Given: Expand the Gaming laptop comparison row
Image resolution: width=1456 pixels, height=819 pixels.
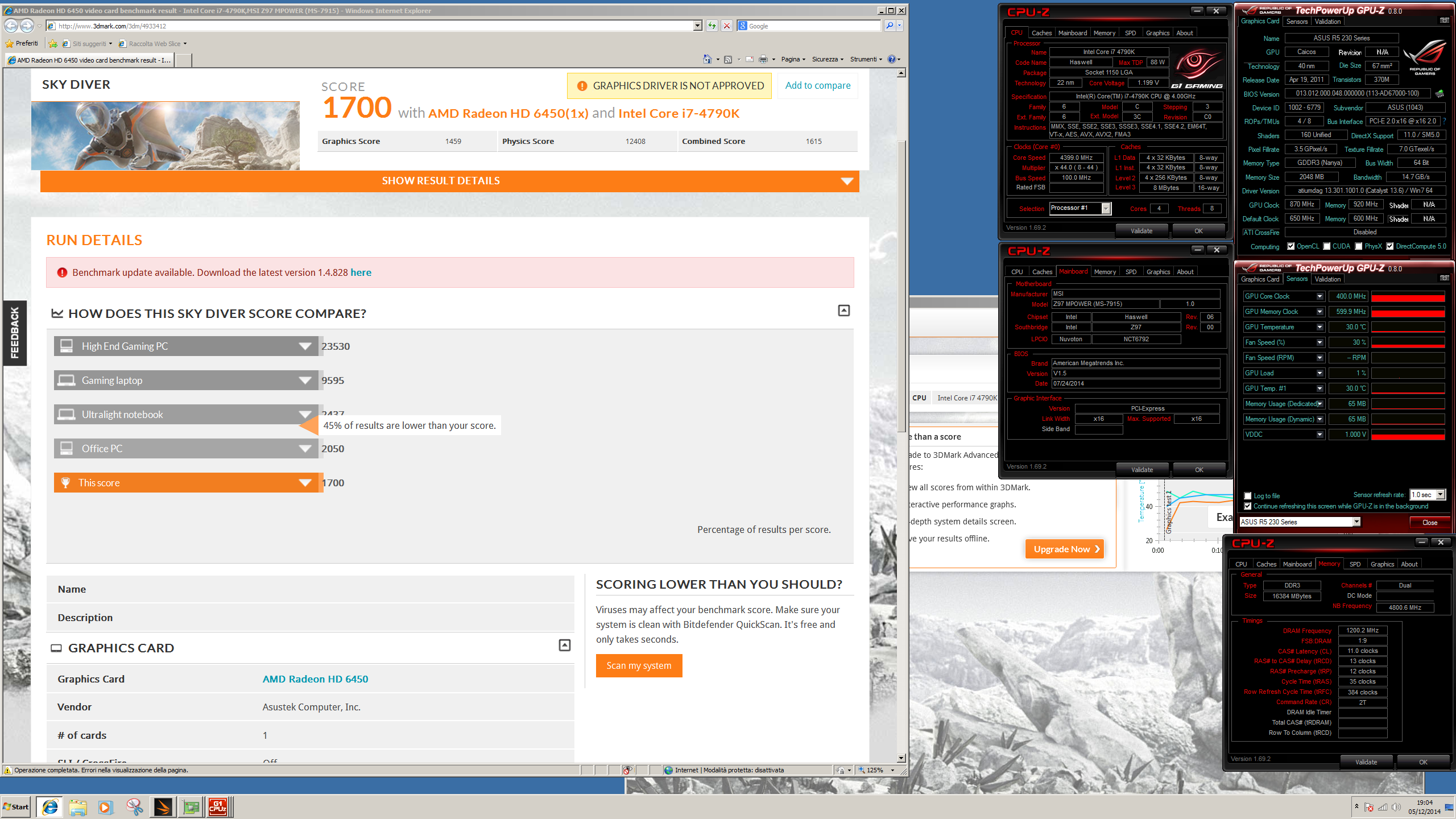Looking at the screenshot, I should 305,380.
